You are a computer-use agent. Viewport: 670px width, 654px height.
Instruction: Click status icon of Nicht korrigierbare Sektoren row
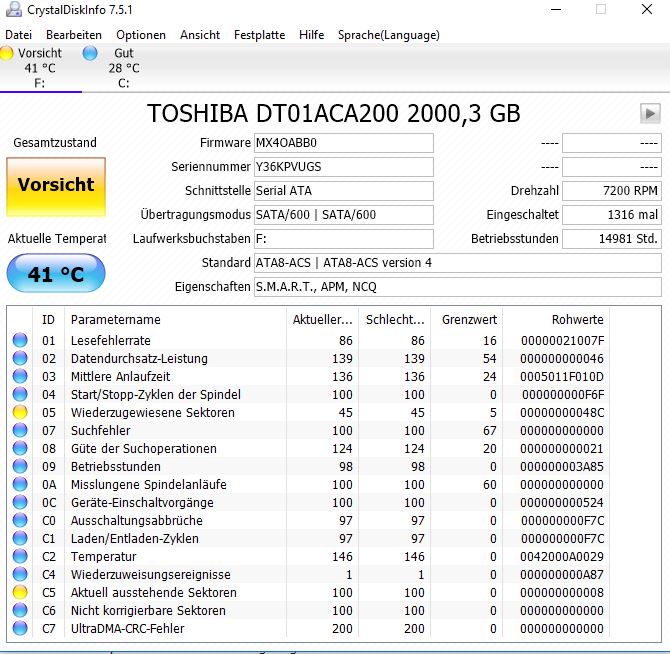[x=20, y=610]
